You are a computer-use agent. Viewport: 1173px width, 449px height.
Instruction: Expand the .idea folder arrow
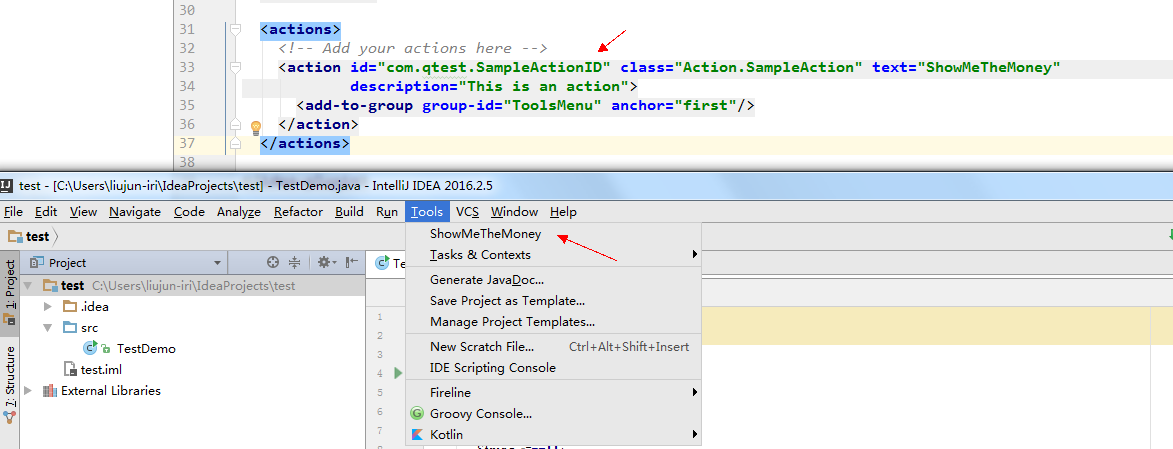click(x=48, y=306)
